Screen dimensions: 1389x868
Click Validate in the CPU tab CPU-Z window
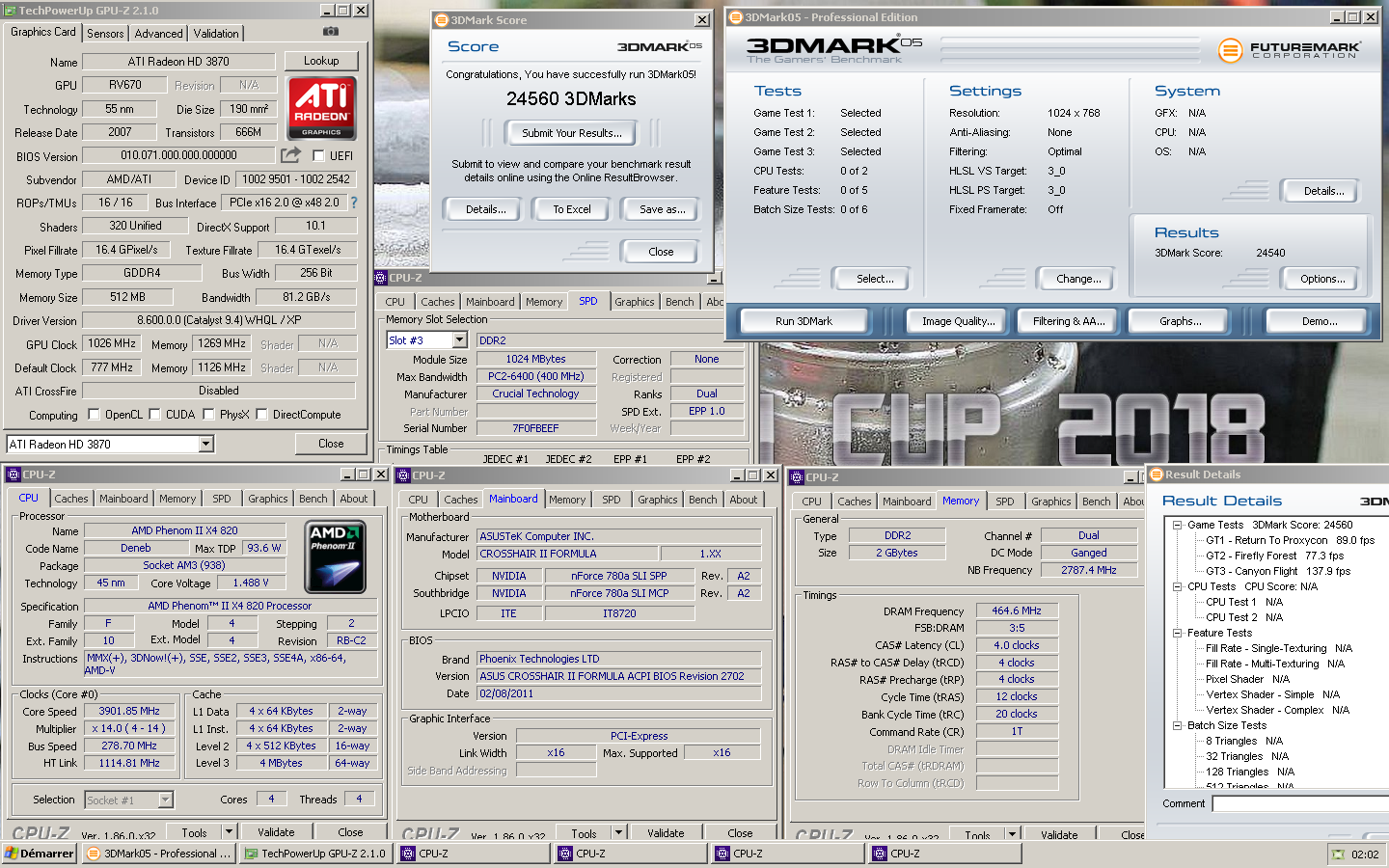click(x=276, y=832)
